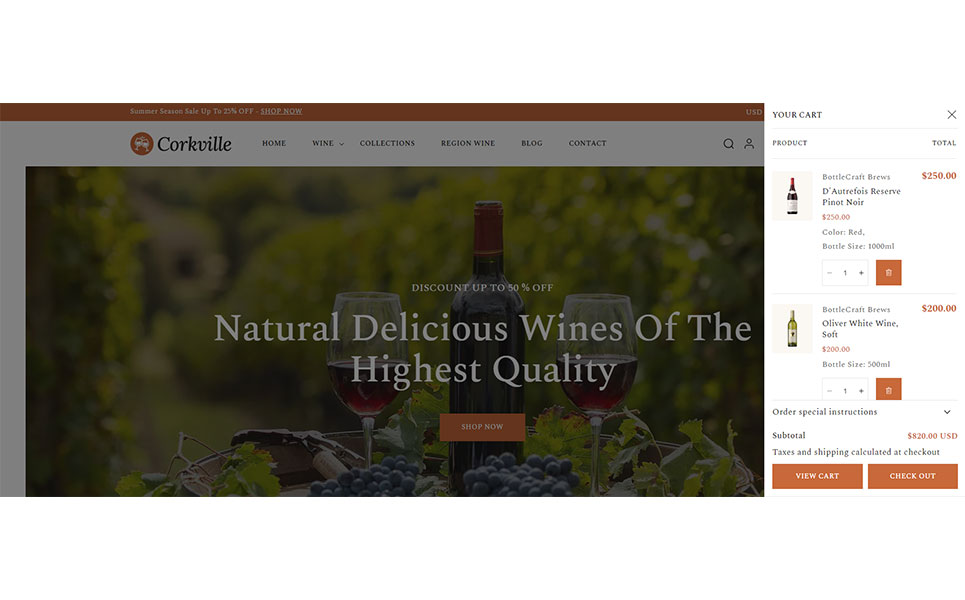Open the Oliver White Wine product title

tap(860, 329)
